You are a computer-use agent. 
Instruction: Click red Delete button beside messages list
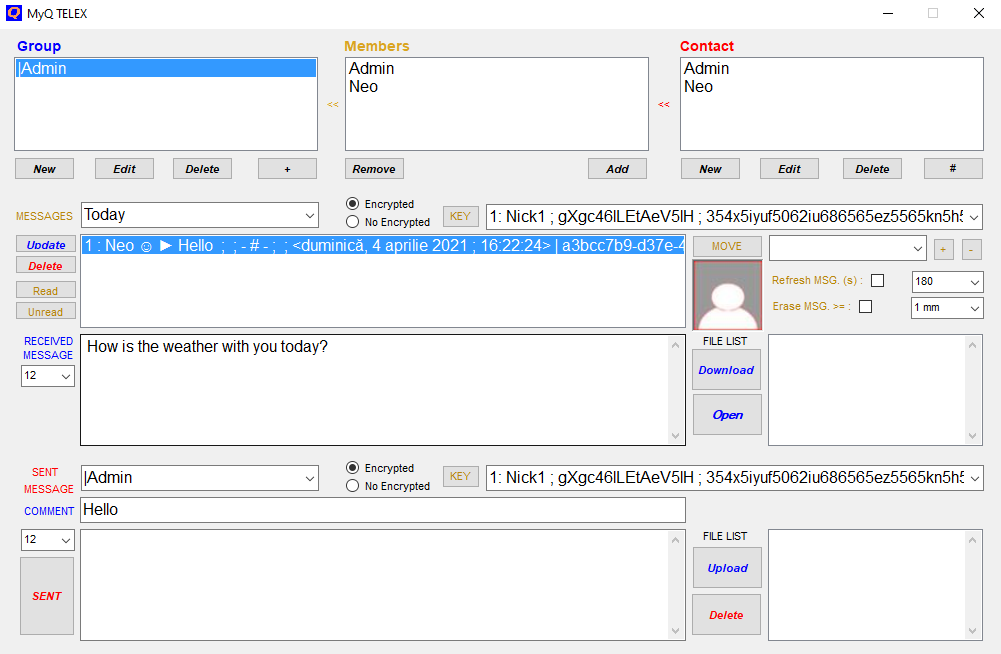click(46, 266)
